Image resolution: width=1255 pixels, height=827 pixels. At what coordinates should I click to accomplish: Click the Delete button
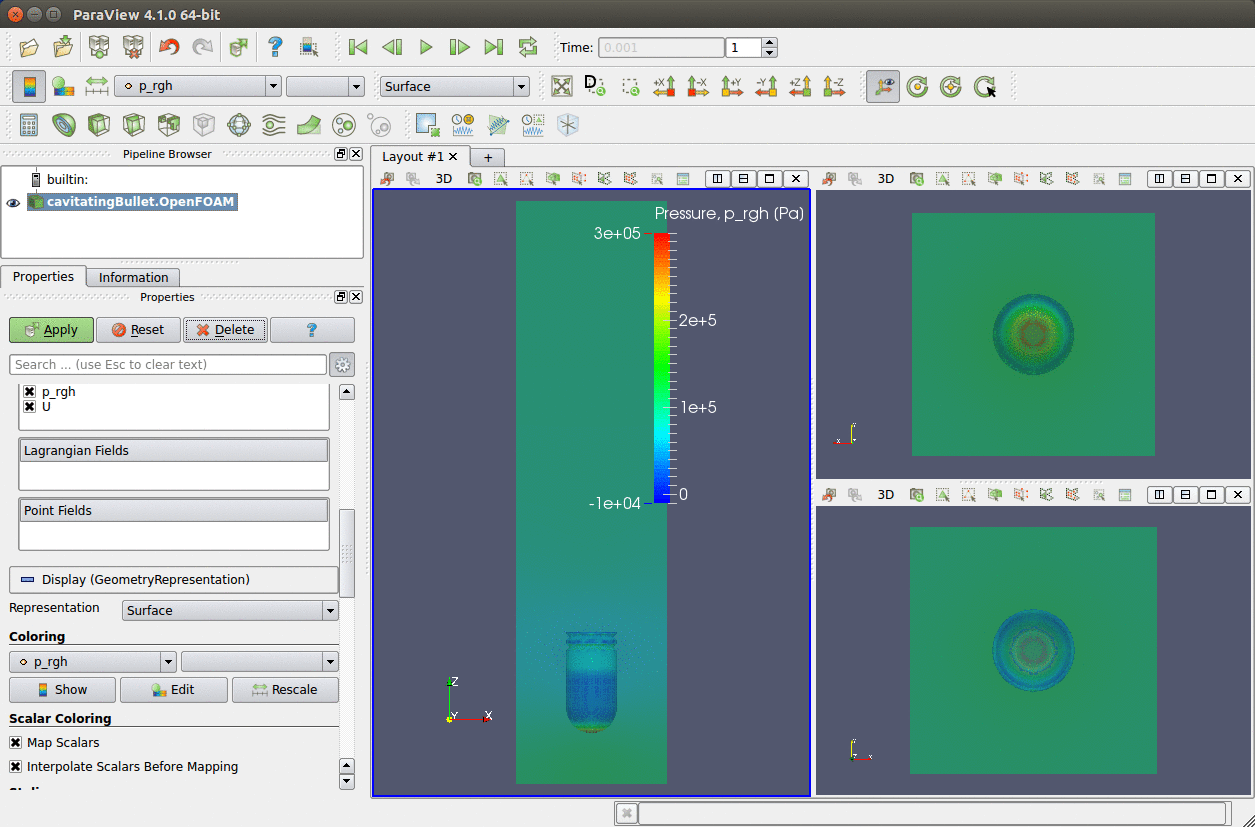tap(226, 330)
